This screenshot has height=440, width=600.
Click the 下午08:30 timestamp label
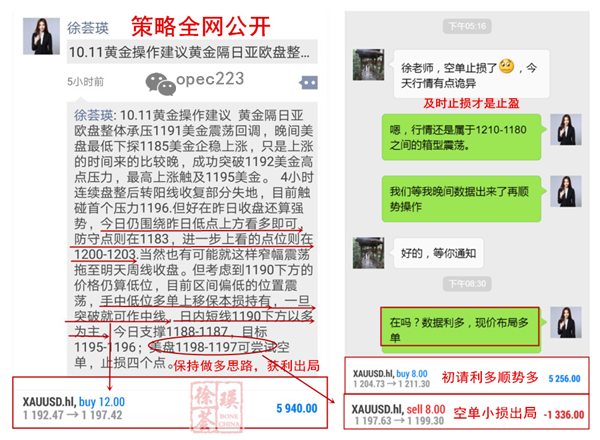coord(467,284)
